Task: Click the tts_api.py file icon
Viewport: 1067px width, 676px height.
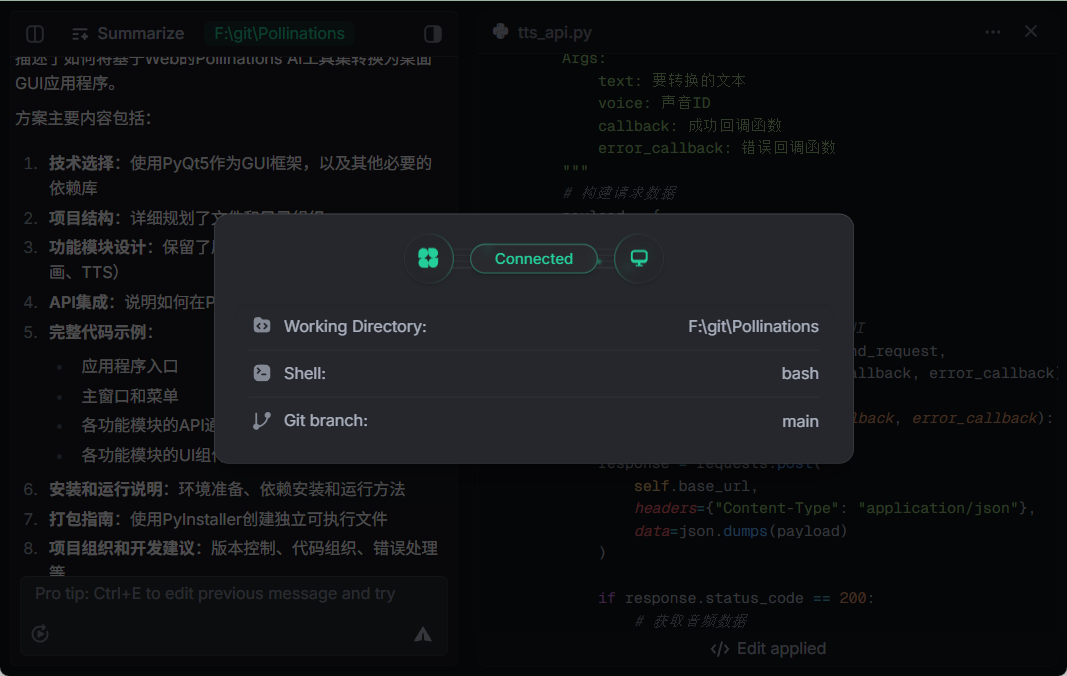Action: 500,32
